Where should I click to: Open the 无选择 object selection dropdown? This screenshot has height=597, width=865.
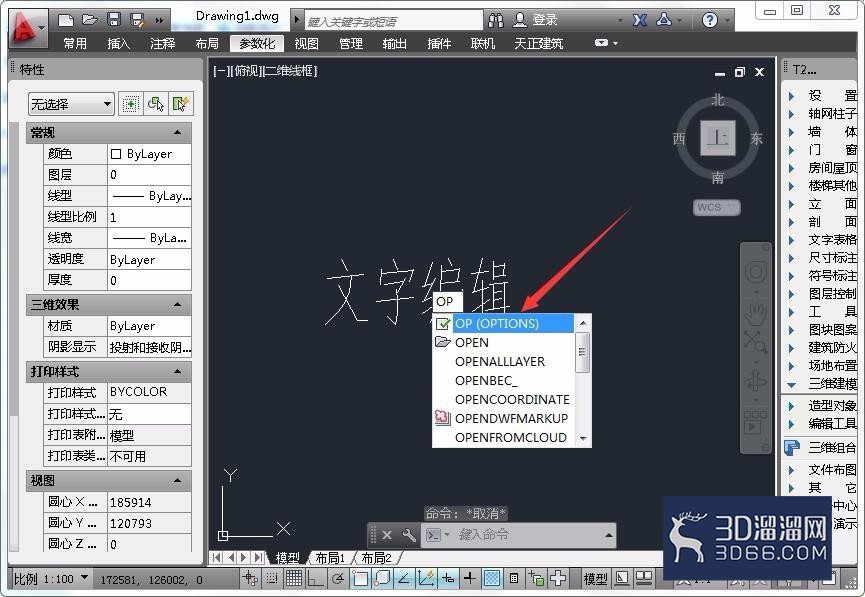(x=71, y=104)
